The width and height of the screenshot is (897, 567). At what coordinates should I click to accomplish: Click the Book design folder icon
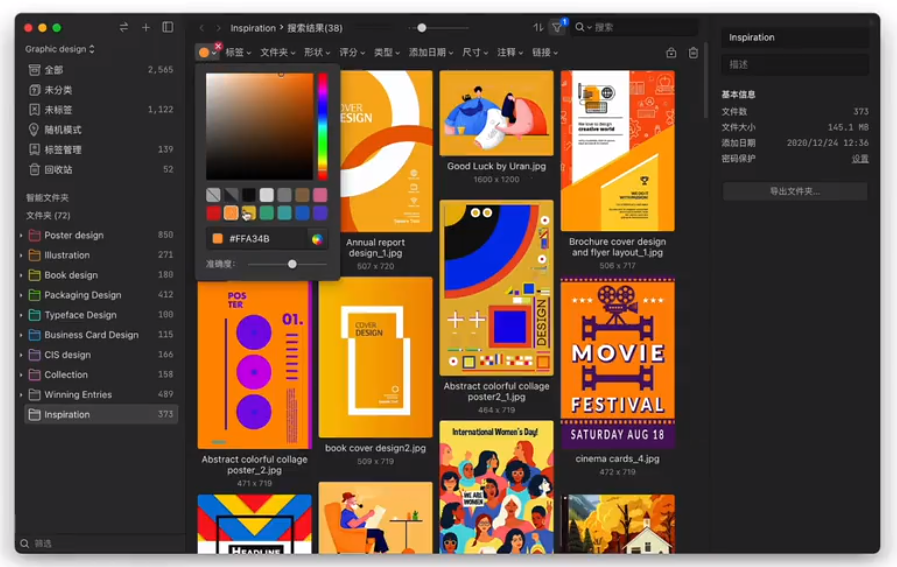(x=34, y=275)
